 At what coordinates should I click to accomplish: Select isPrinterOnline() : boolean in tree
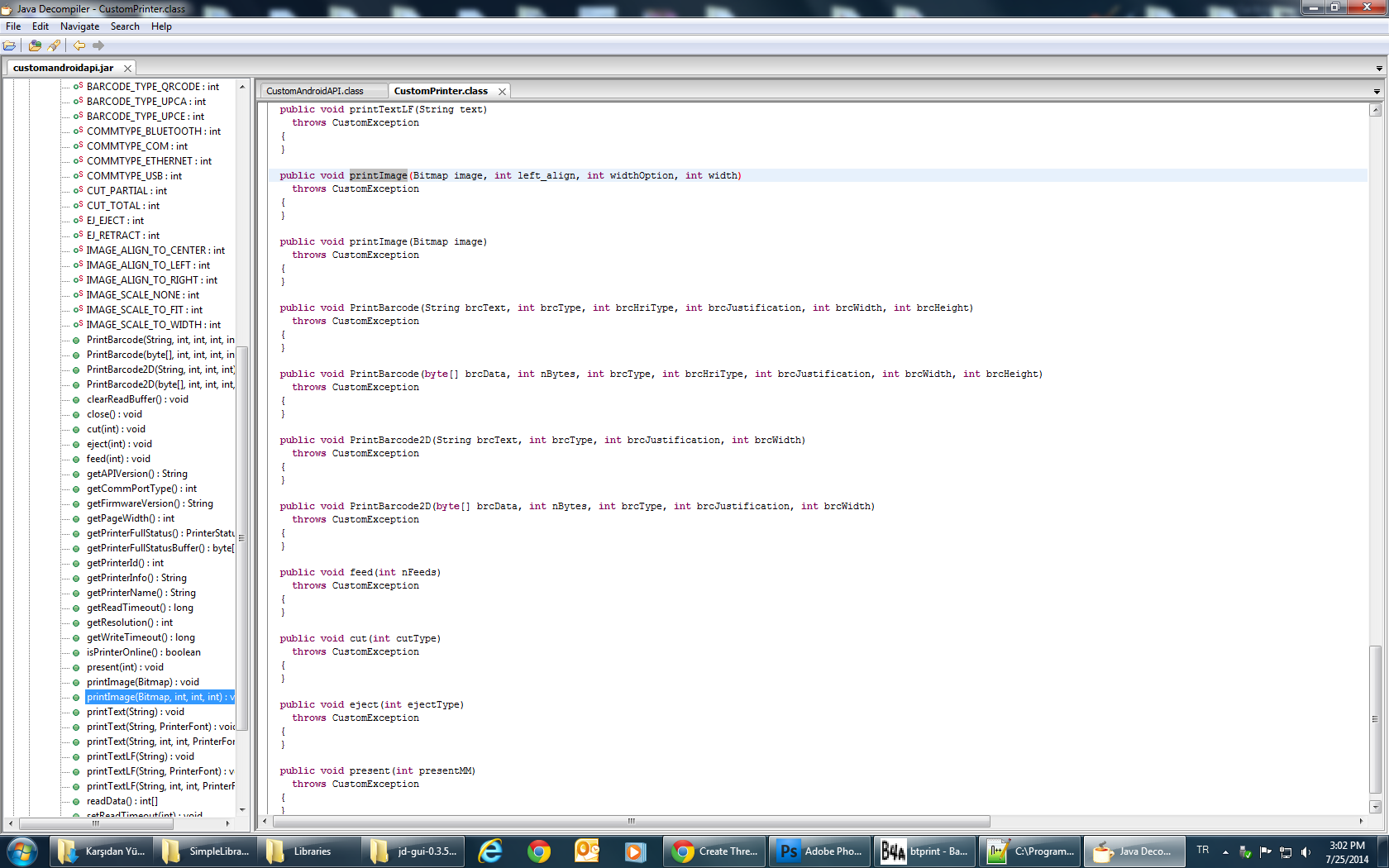pos(144,652)
